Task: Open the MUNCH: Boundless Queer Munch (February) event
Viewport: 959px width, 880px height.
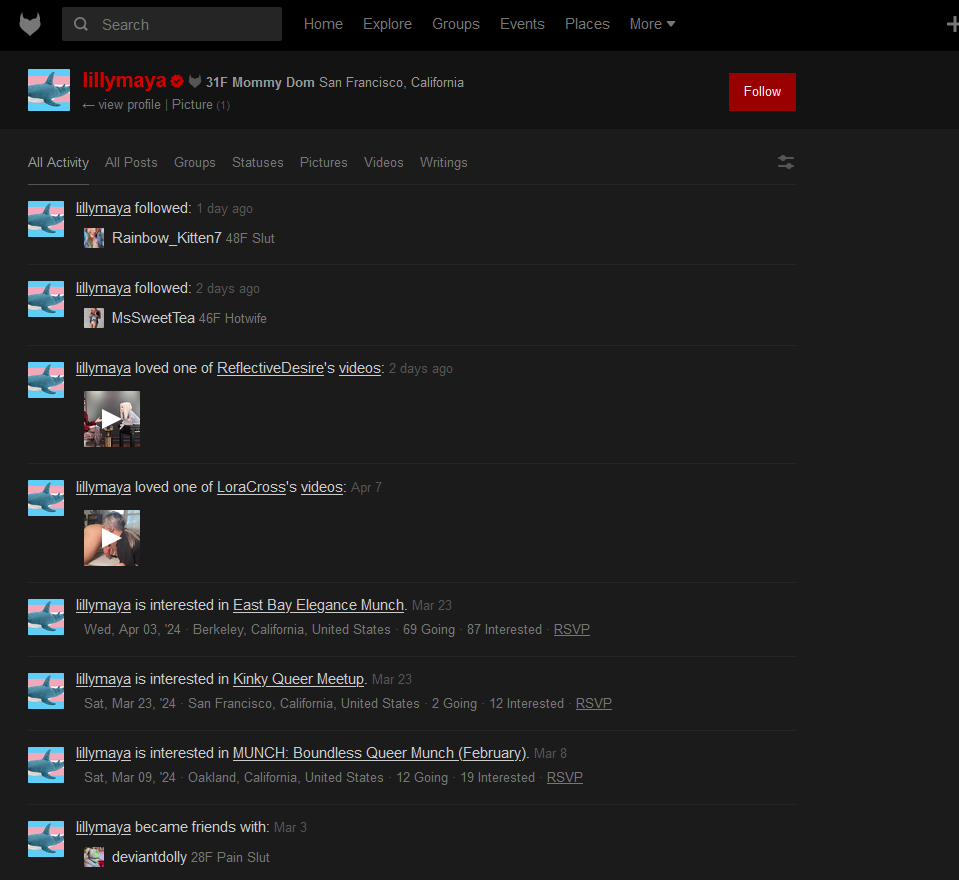Action: pos(379,753)
